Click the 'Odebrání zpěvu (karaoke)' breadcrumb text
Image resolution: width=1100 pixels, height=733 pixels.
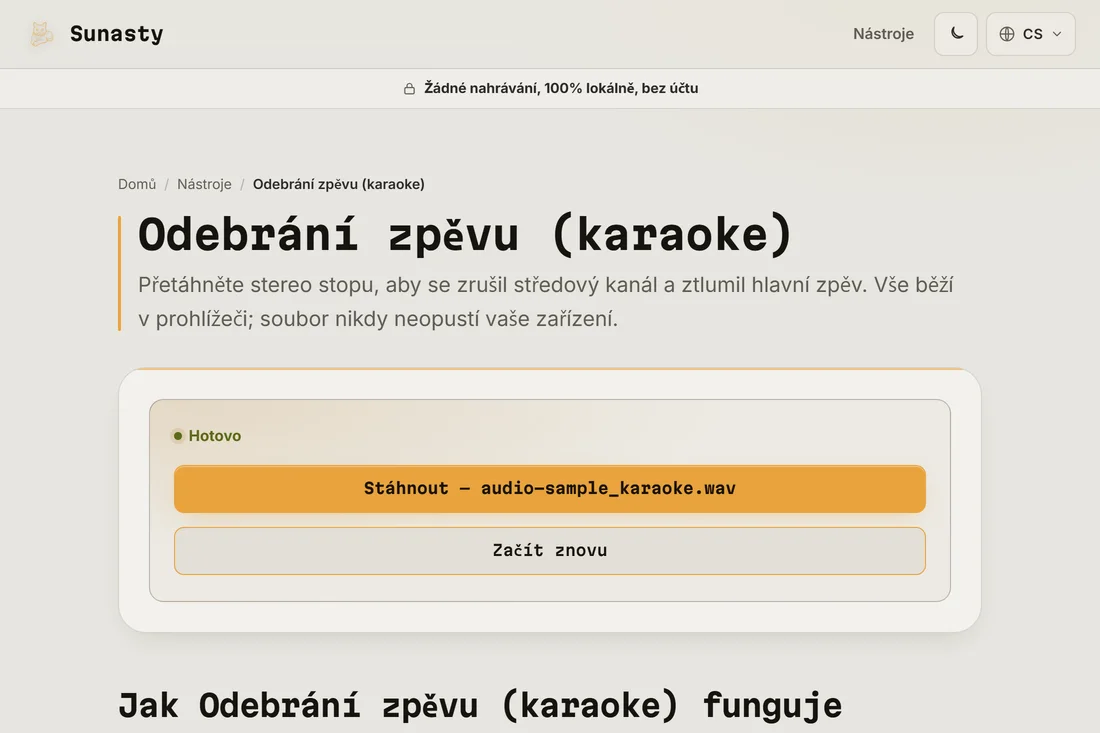click(339, 184)
